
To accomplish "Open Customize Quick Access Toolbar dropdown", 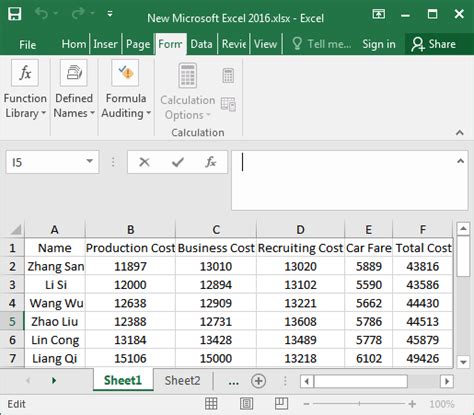I will [x=110, y=14].
